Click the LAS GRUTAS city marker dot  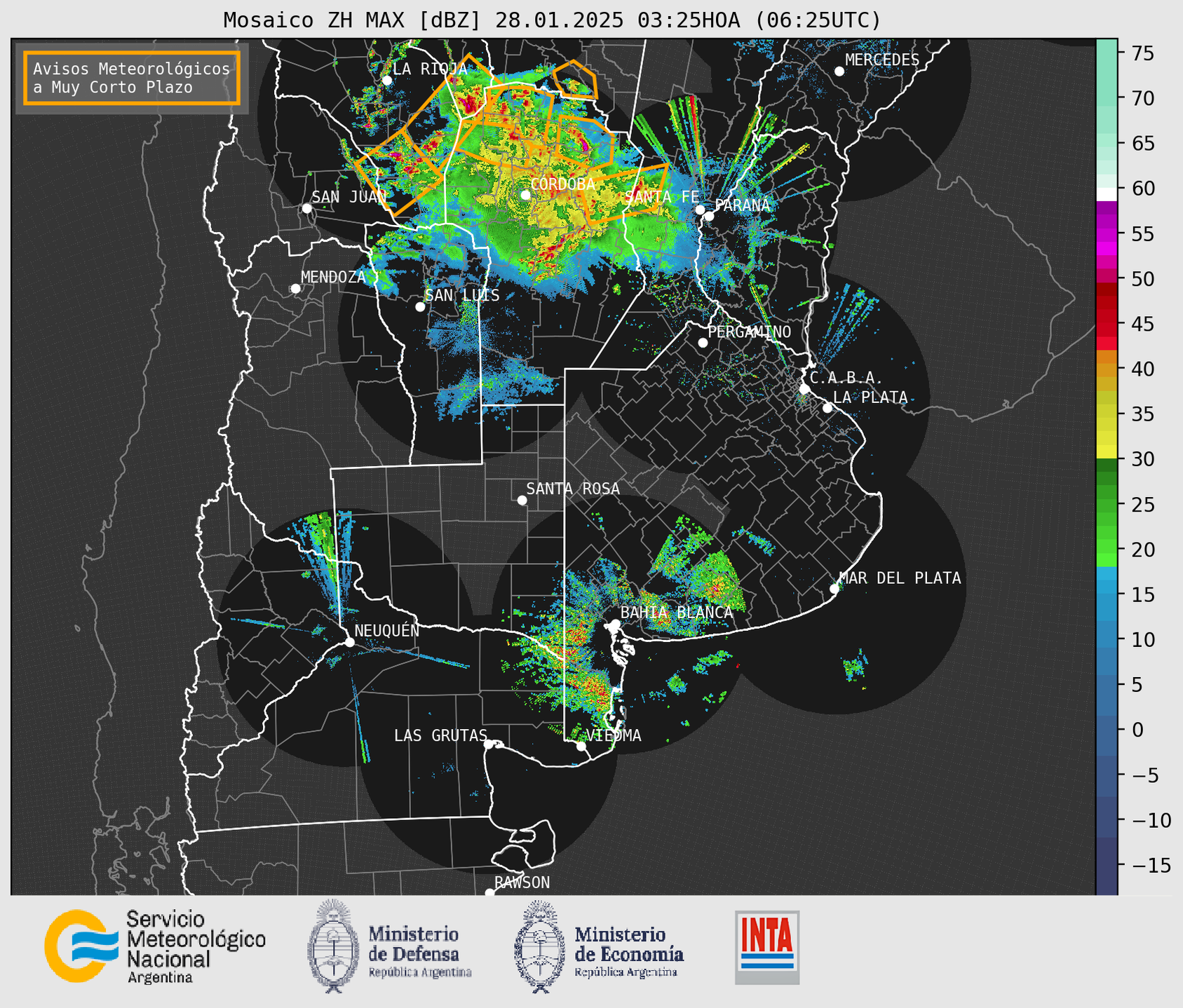(489, 744)
